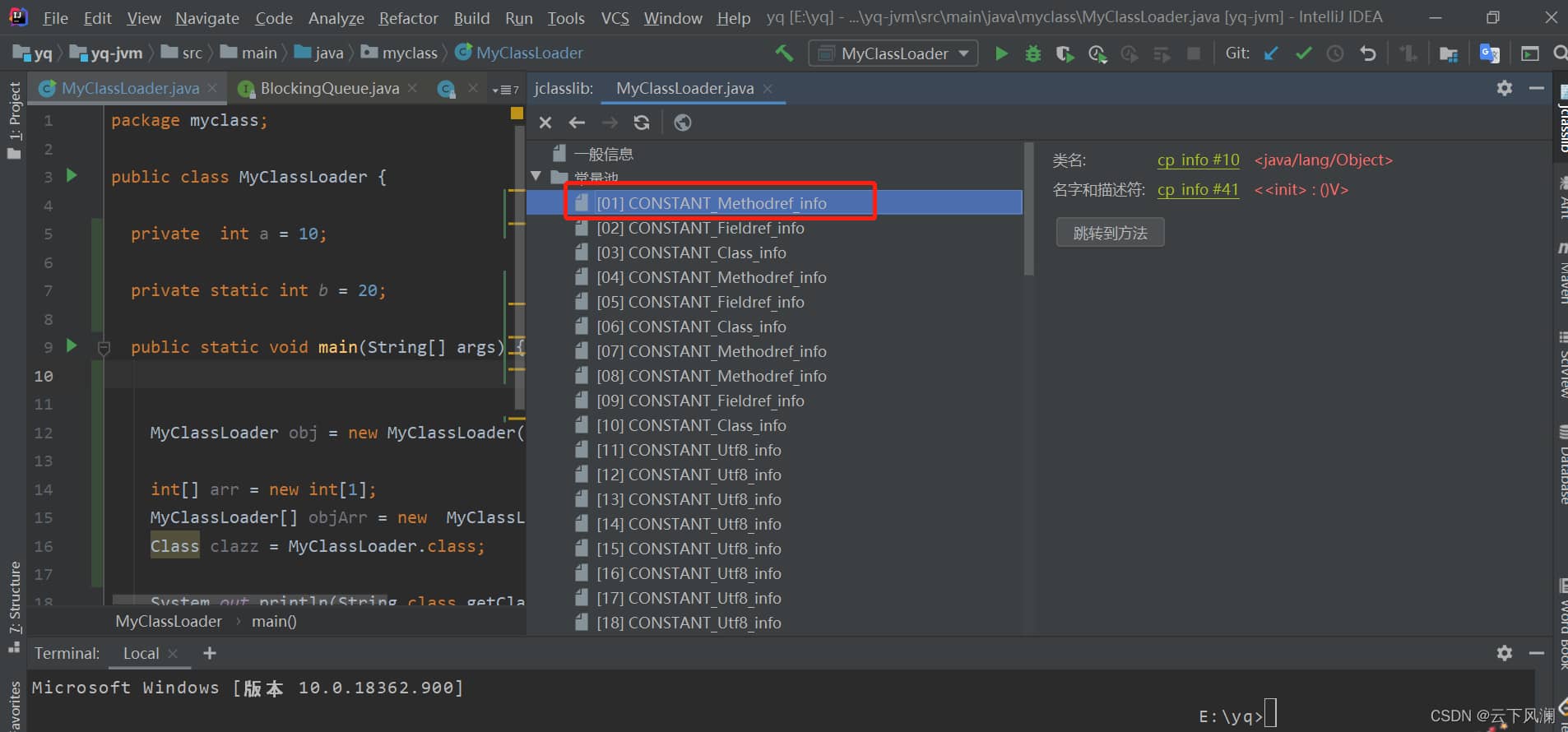
Task: Open the Refactor menu
Action: [x=408, y=18]
